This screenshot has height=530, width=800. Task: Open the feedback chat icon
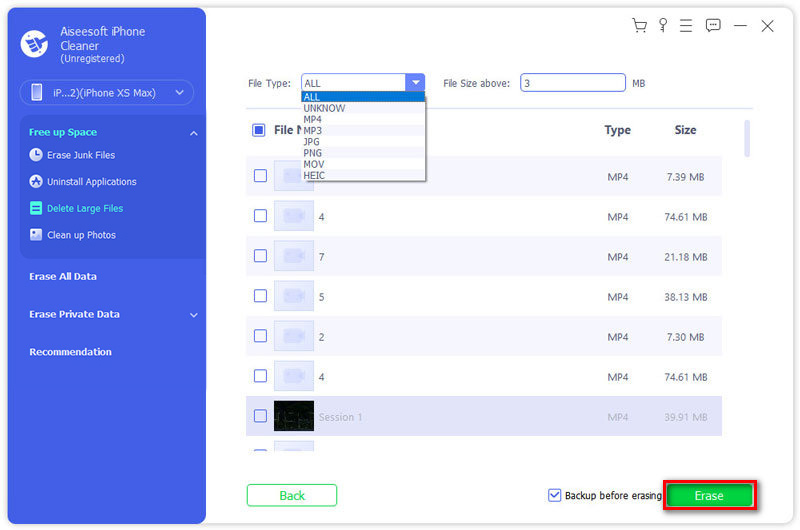713,26
